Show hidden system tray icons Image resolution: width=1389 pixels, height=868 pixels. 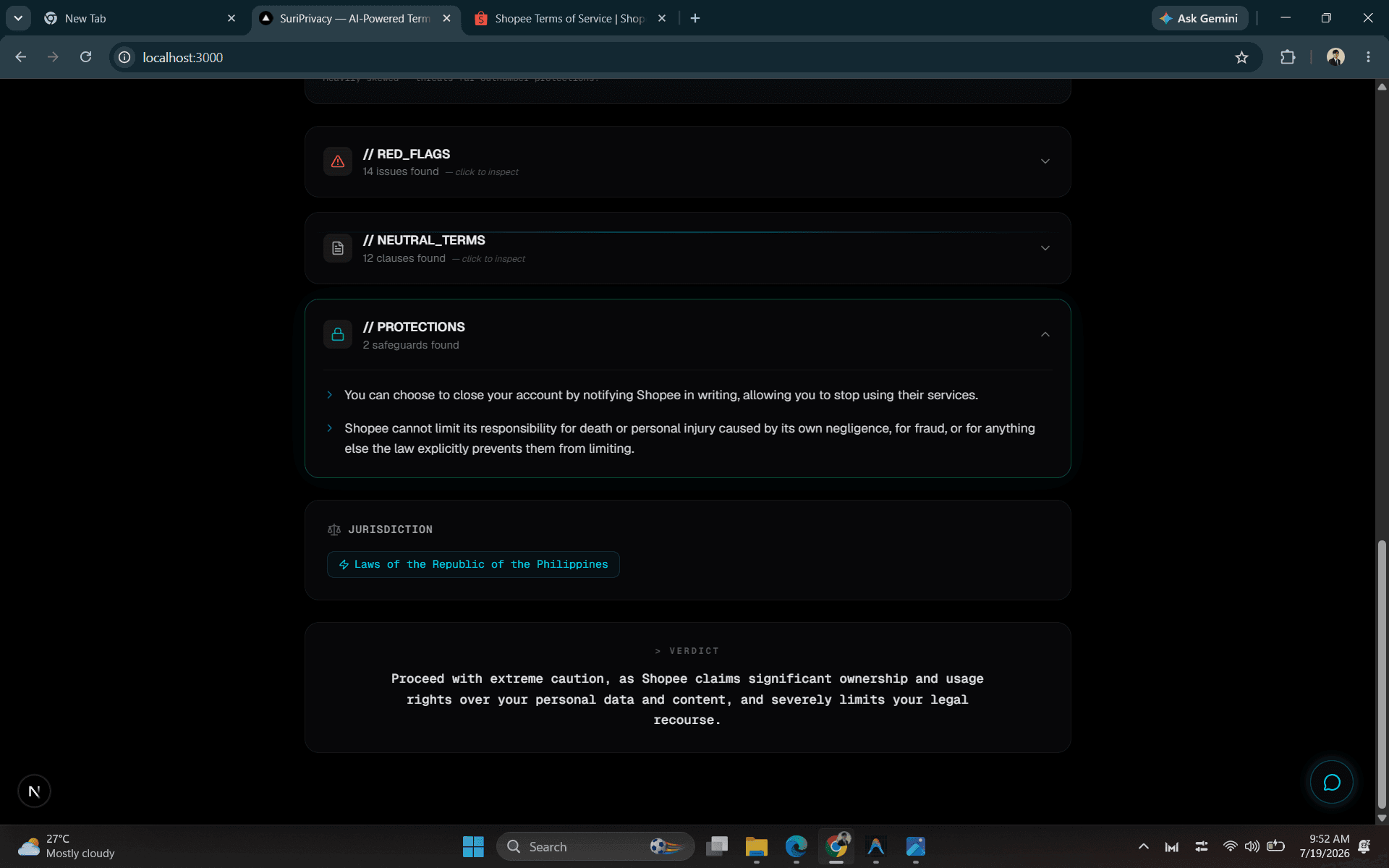pyautogui.click(x=1143, y=846)
